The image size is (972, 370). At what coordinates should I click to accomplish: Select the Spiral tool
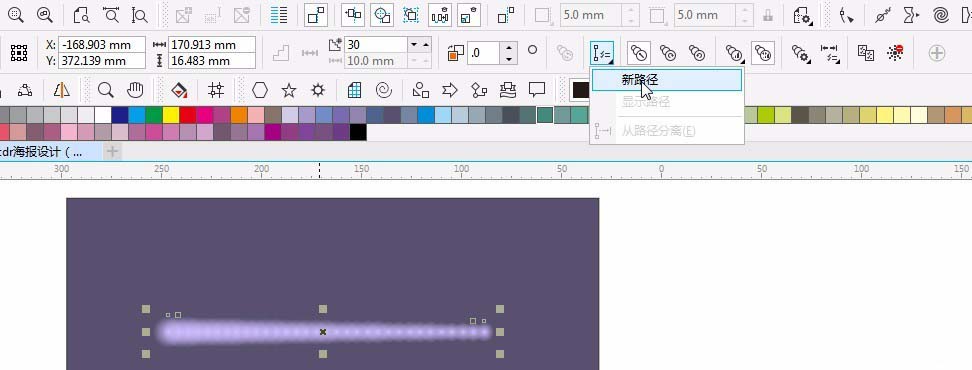tap(384, 91)
